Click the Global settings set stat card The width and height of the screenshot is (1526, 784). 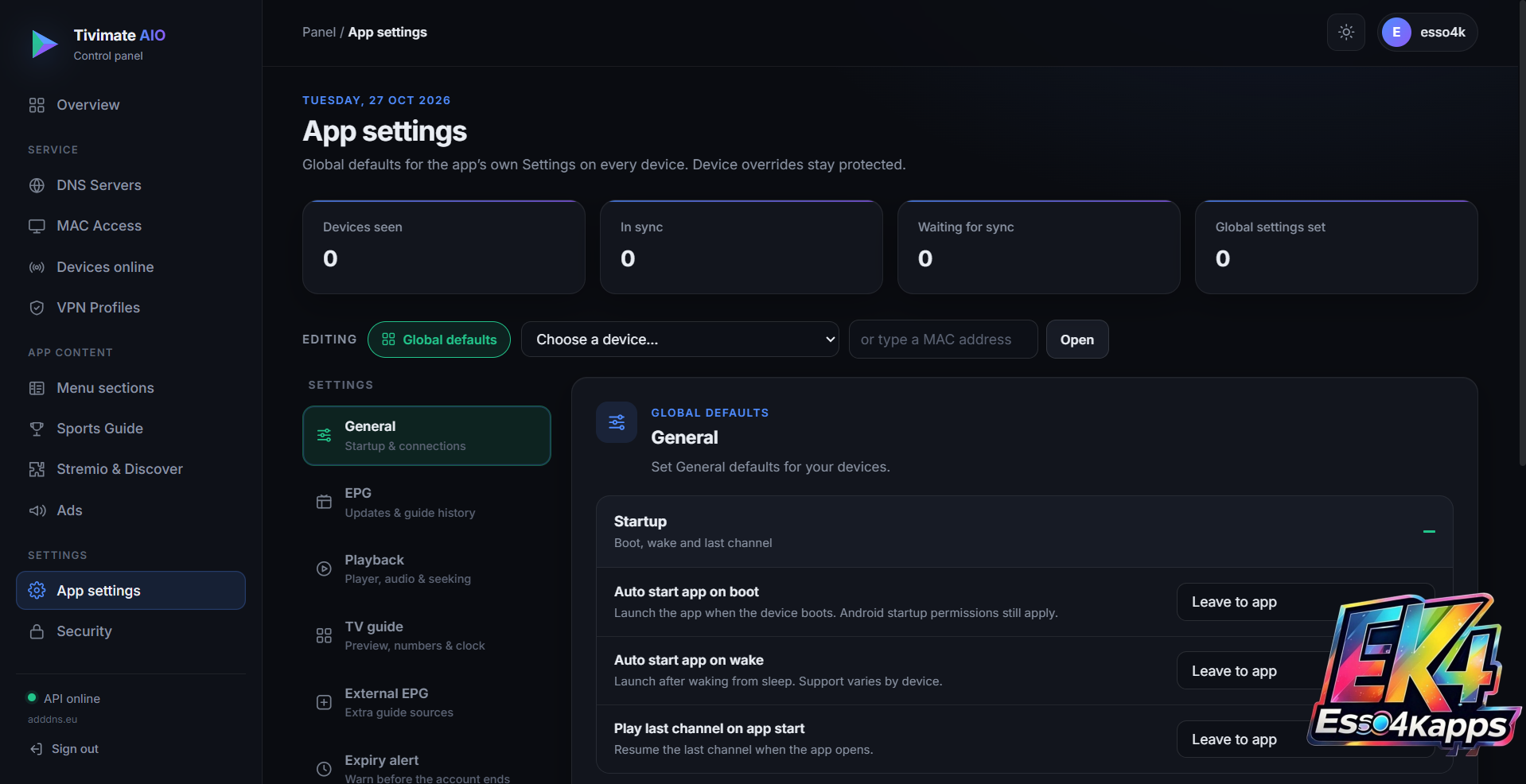tap(1337, 247)
